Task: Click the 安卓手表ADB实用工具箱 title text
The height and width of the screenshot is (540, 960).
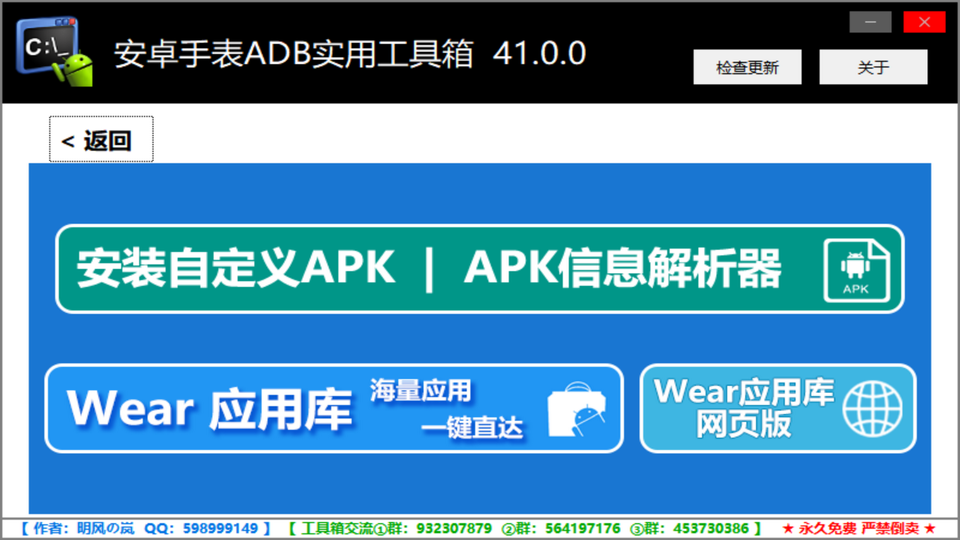Action: click(x=294, y=53)
